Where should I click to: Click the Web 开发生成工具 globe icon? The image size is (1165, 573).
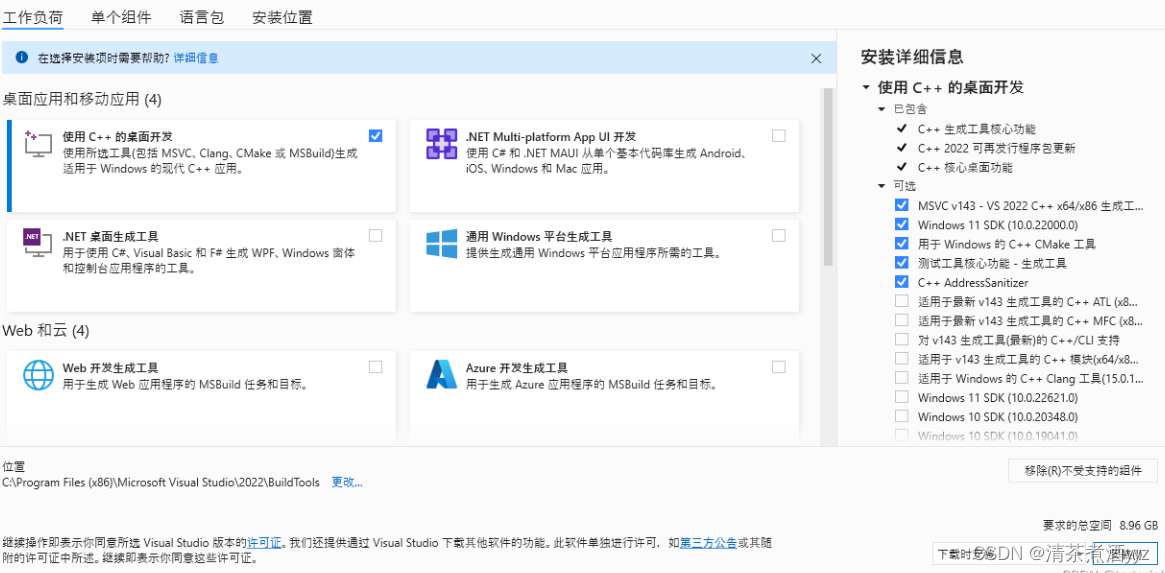click(38, 375)
